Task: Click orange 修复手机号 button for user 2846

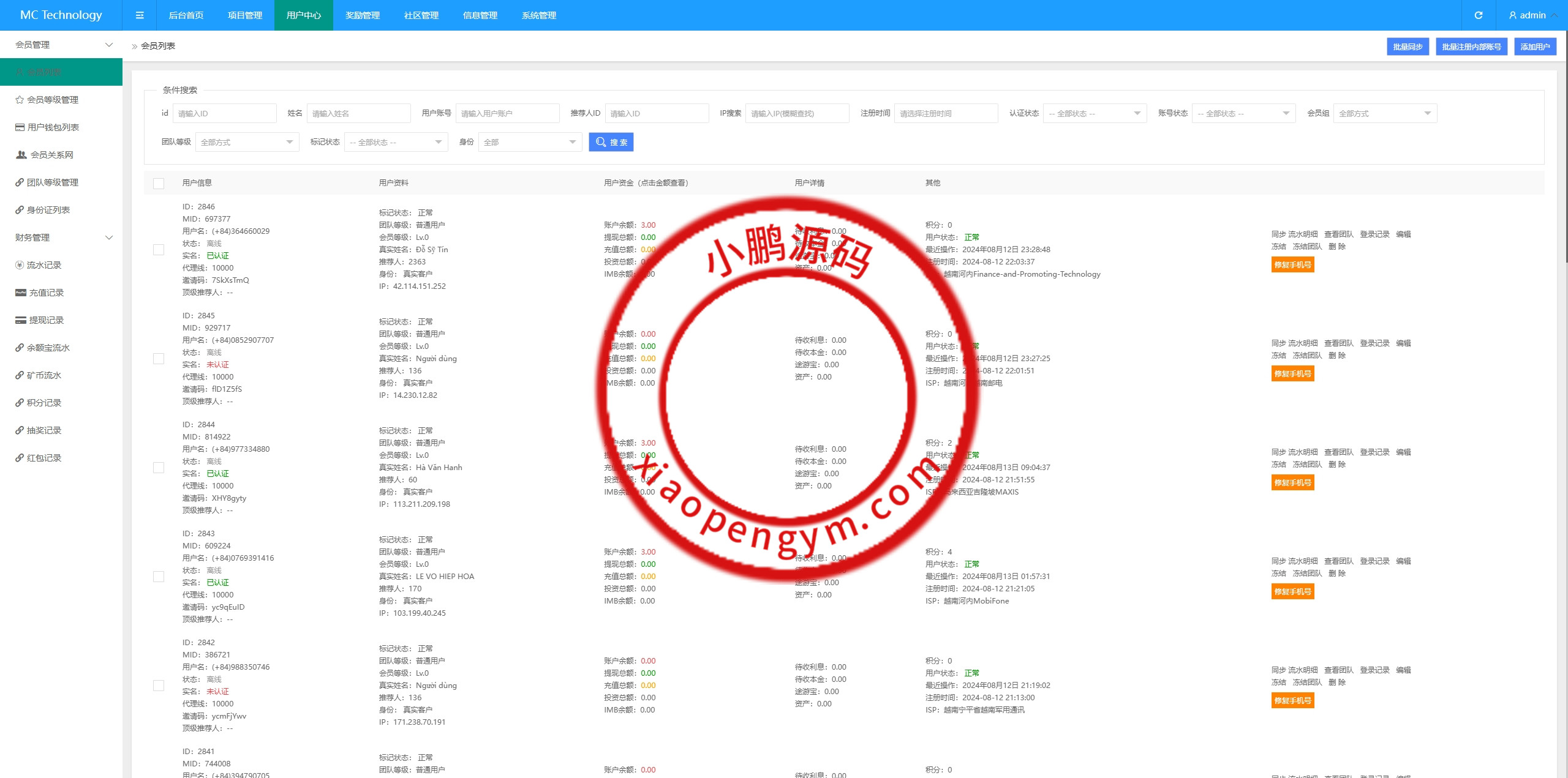Action: pyautogui.click(x=1292, y=265)
